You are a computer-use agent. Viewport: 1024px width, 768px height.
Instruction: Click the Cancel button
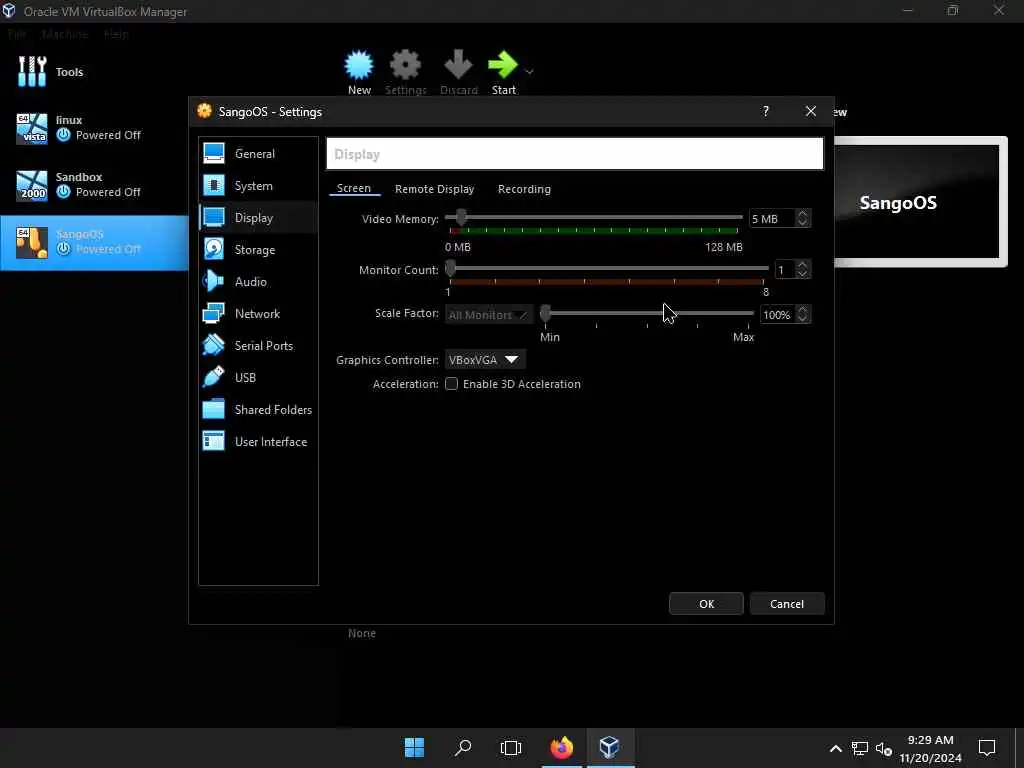click(787, 603)
